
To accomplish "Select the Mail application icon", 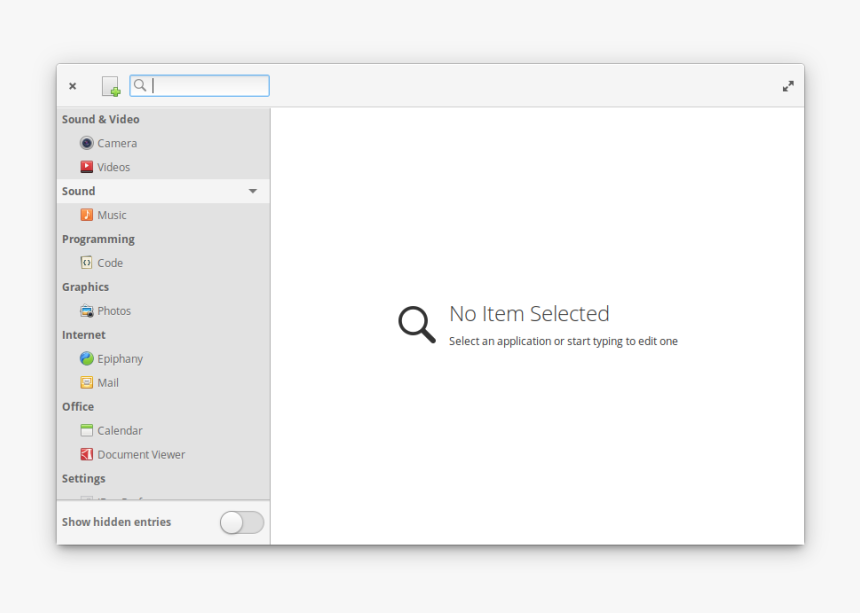I will point(86,382).
